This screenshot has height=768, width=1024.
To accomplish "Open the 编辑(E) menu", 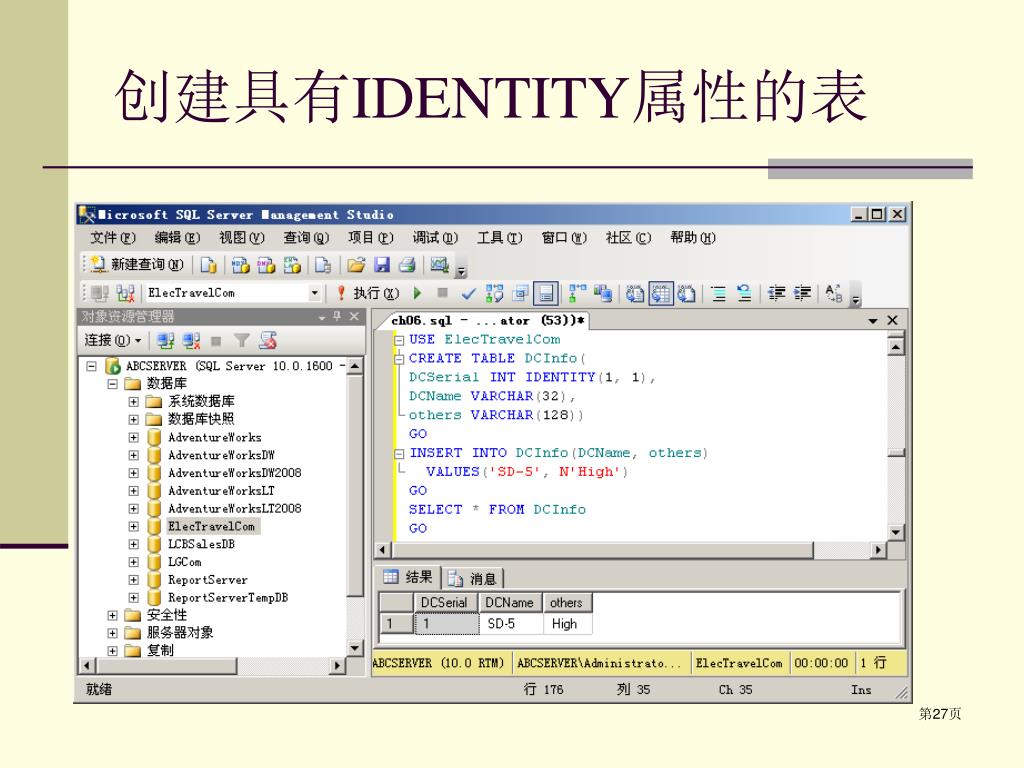I will [x=177, y=237].
